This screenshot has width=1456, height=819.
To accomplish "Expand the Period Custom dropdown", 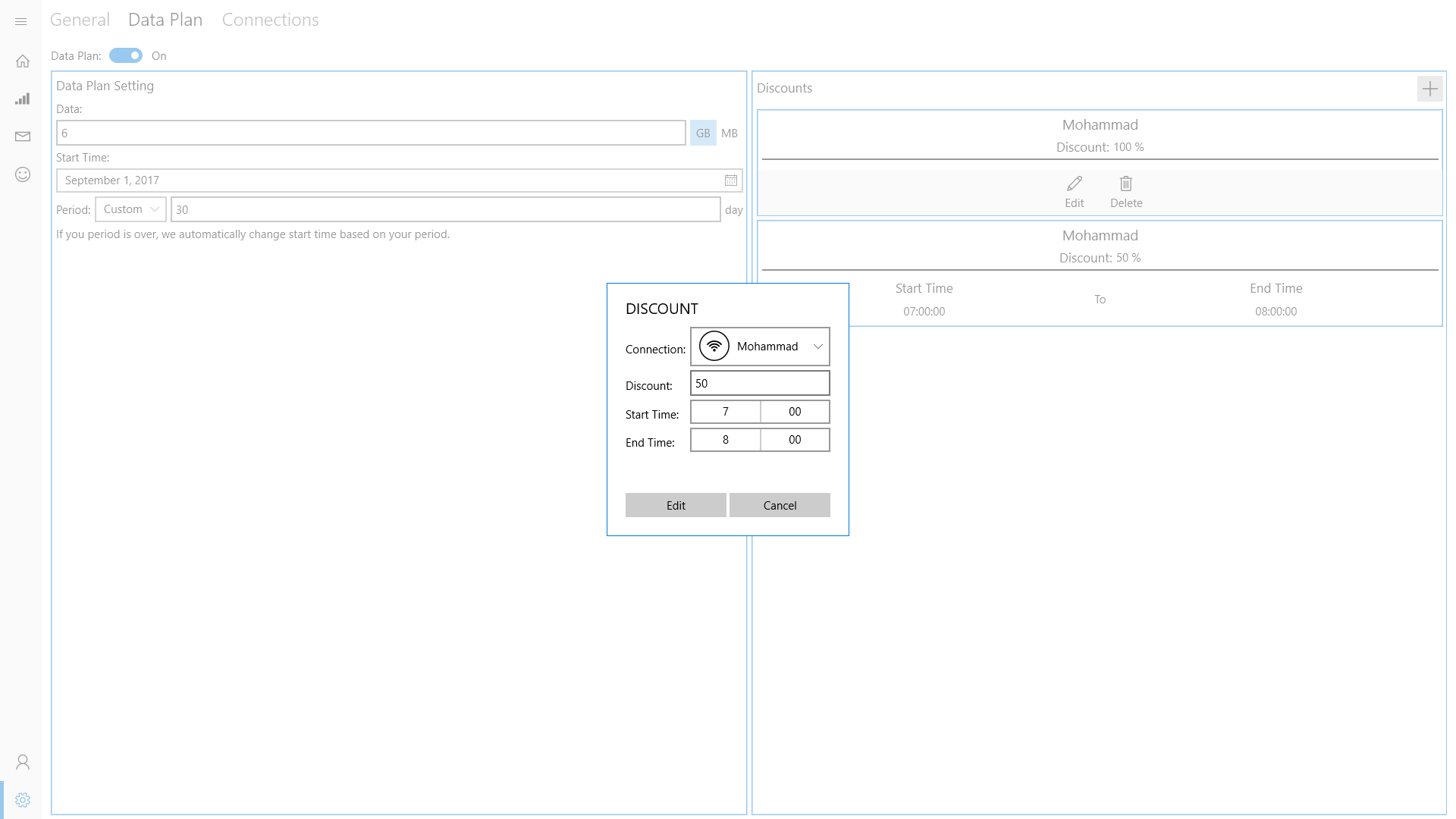I will pyautogui.click(x=130, y=209).
